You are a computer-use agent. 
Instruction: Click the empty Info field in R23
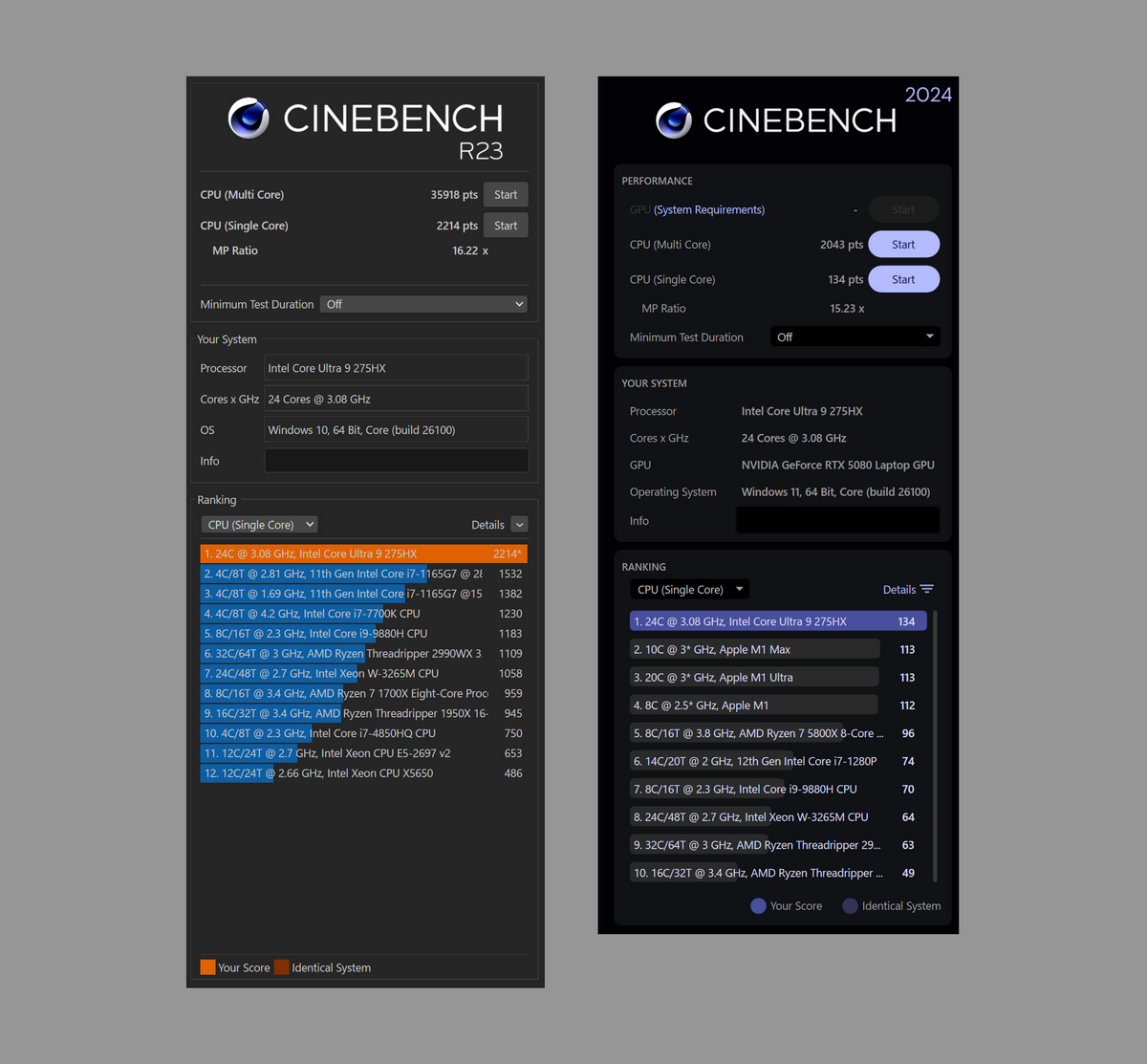pos(396,461)
